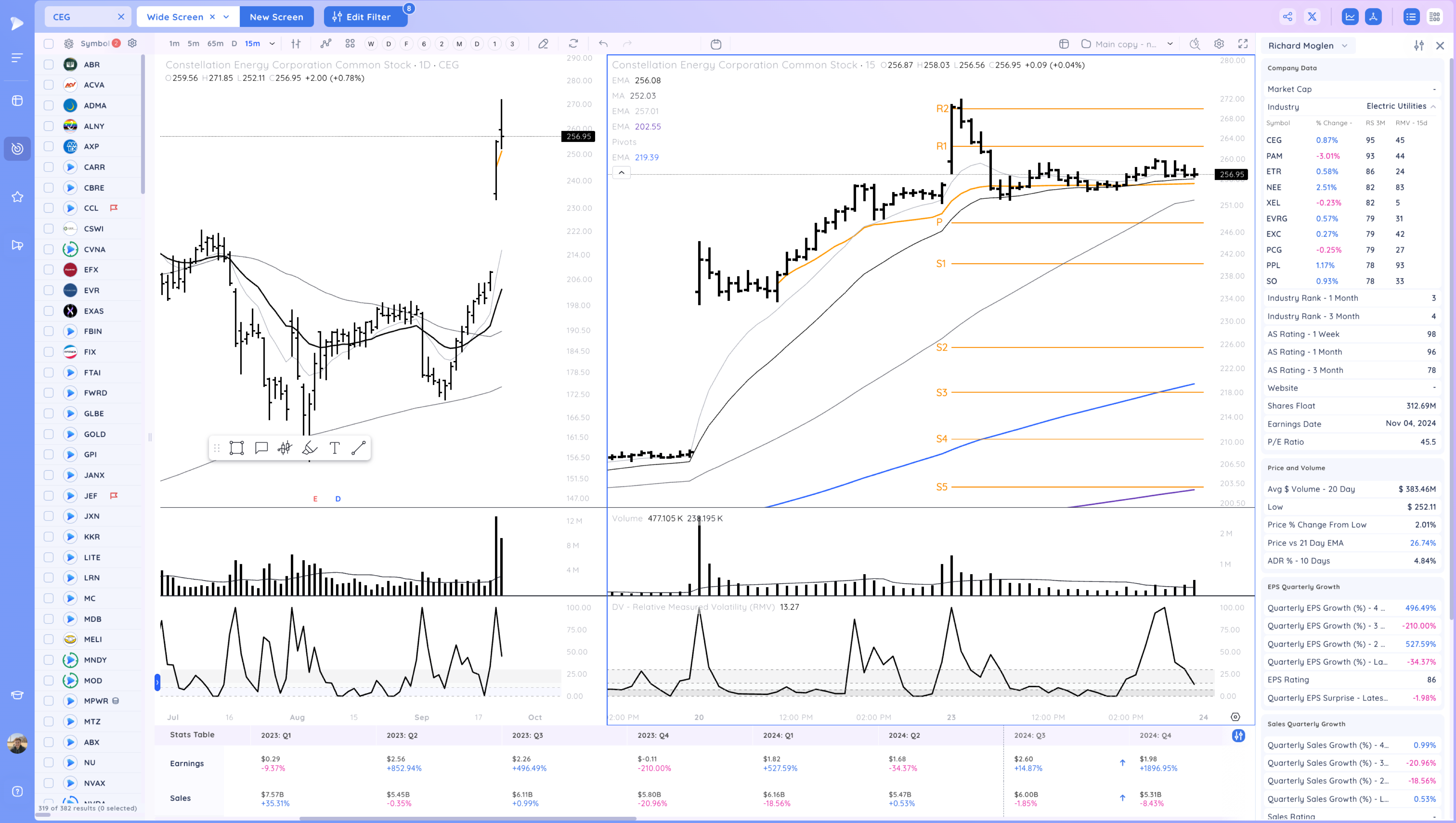Switch to the Wide Screen tab
Viewport: 1456px width, 823px height.
pyautogui.click(x=175, y=17)
